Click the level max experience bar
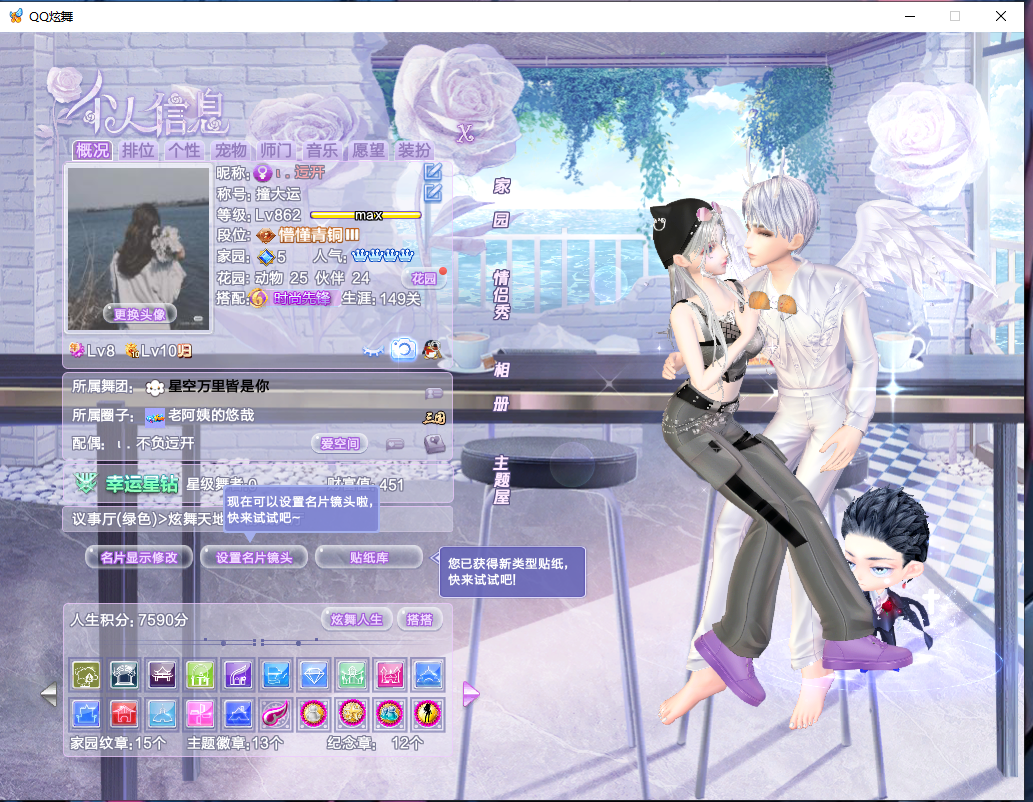 point(366,215)
